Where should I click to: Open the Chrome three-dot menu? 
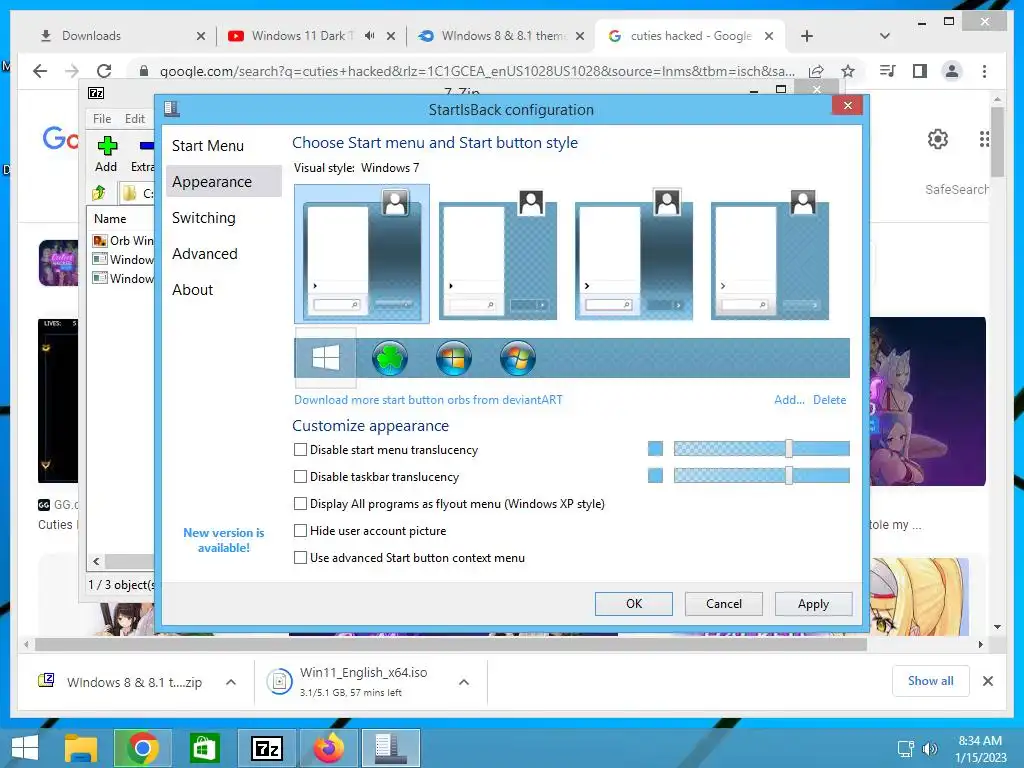coord(984,71)
